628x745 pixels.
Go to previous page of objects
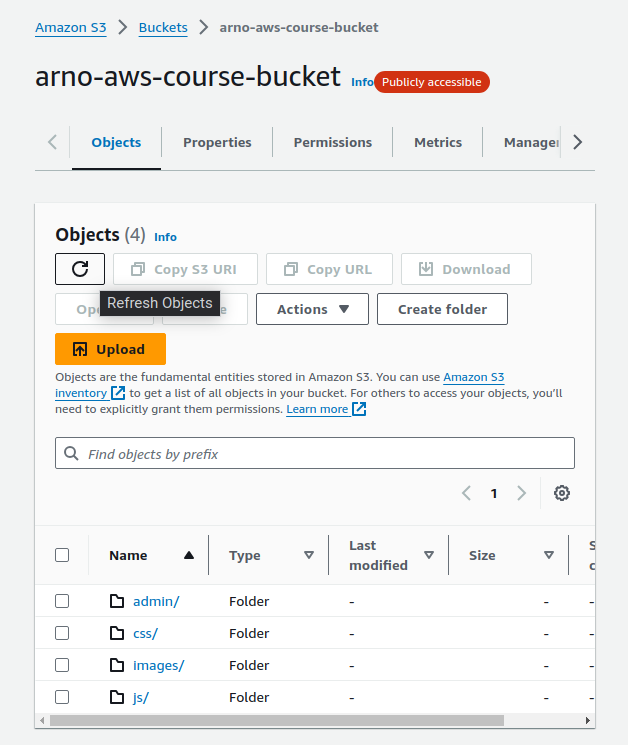tap(466, 493)
